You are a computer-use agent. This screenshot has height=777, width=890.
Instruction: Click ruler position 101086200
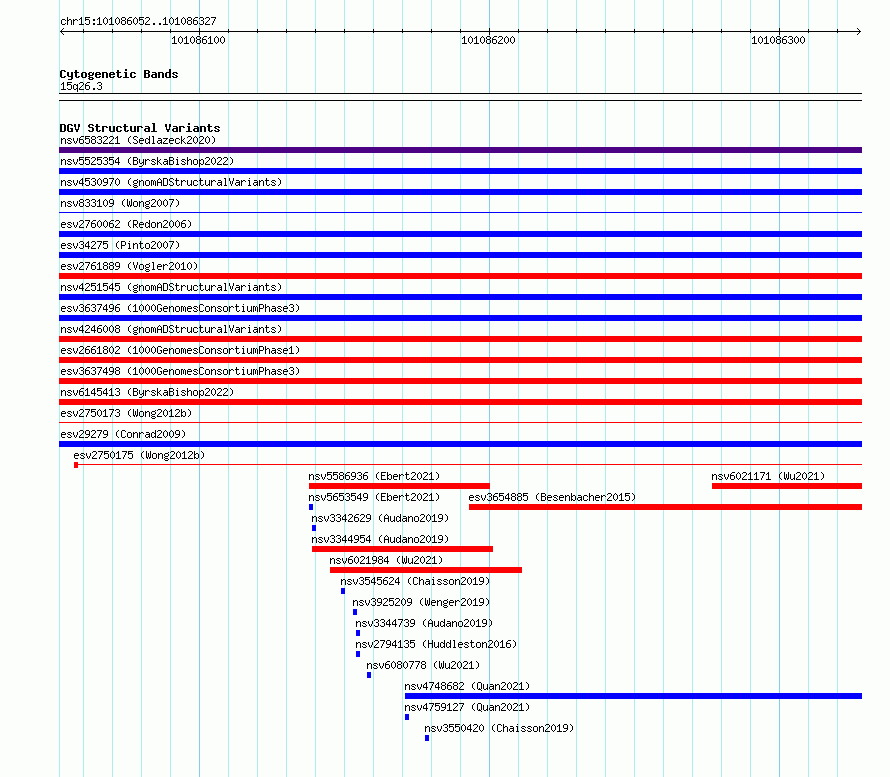488,40
